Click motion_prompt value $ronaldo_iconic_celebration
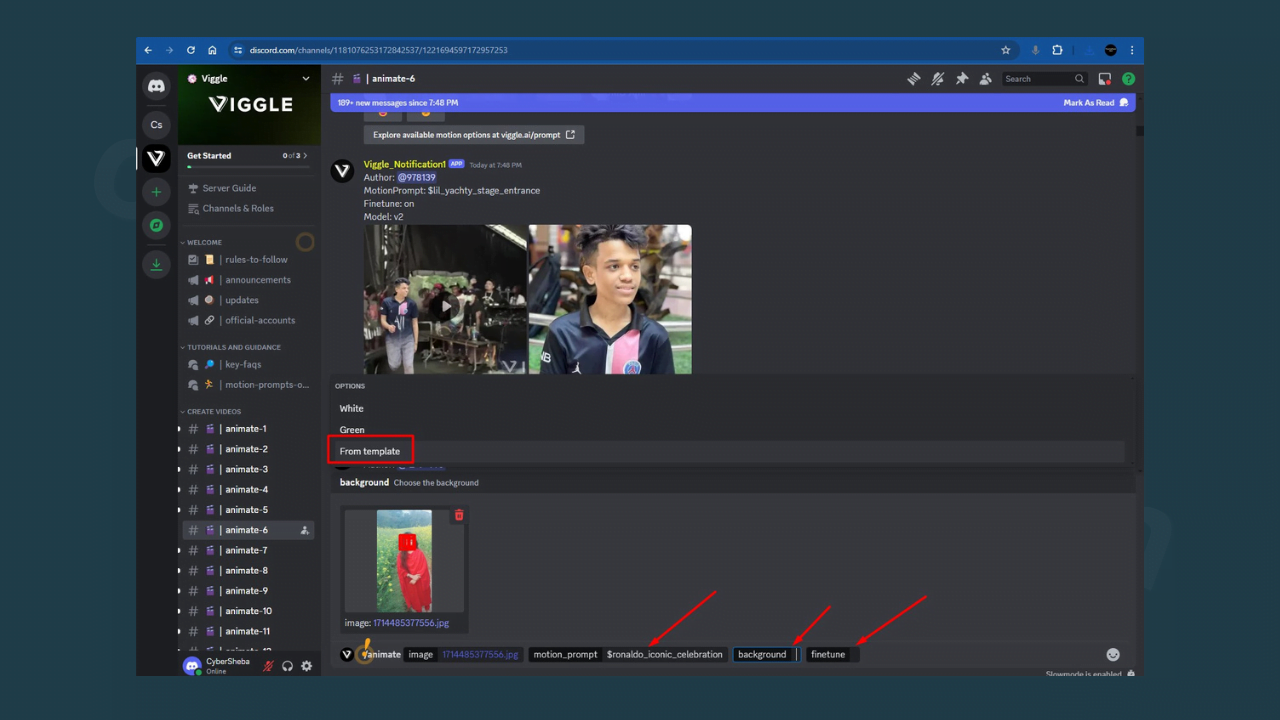Viewport: 1280px width, 720px height. pyautogui.click(x=664, y=655)
